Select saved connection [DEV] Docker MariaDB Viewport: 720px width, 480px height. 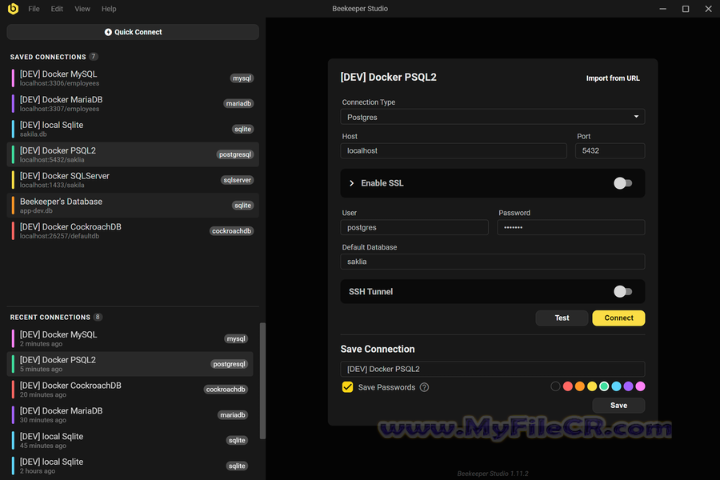click(x=133, y=103)
